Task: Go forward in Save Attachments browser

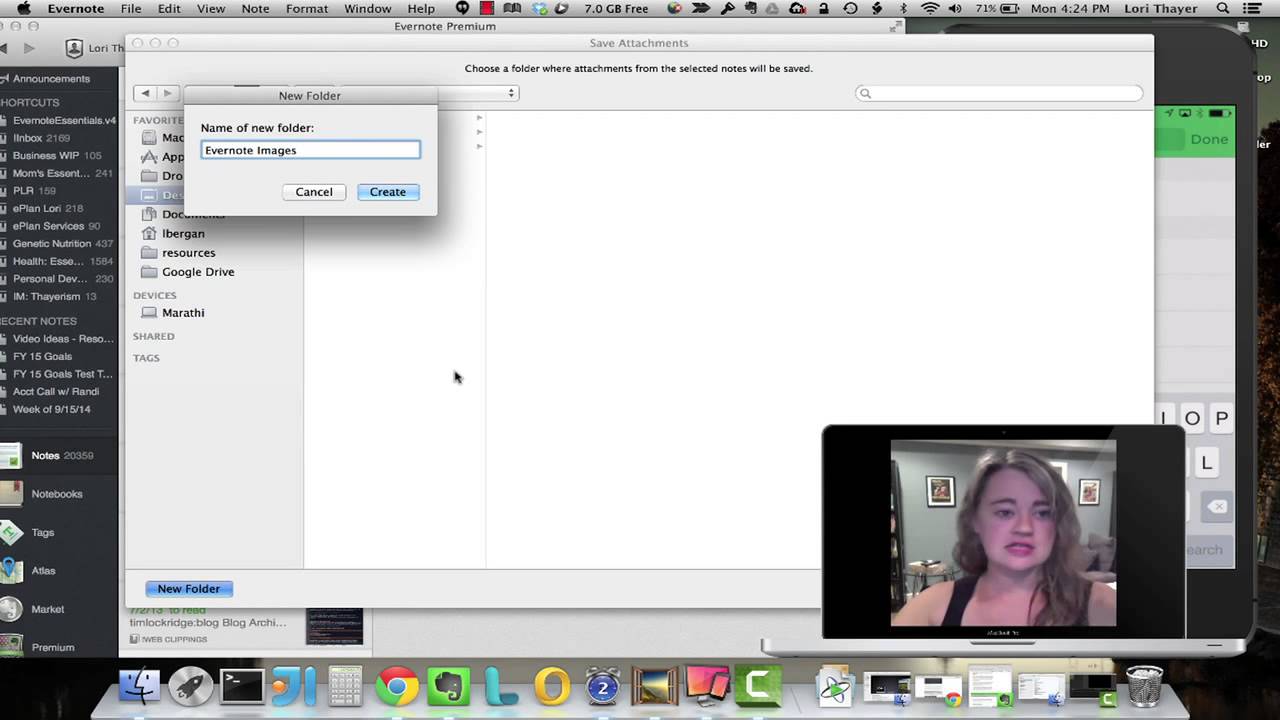Action: pos(167,93)
